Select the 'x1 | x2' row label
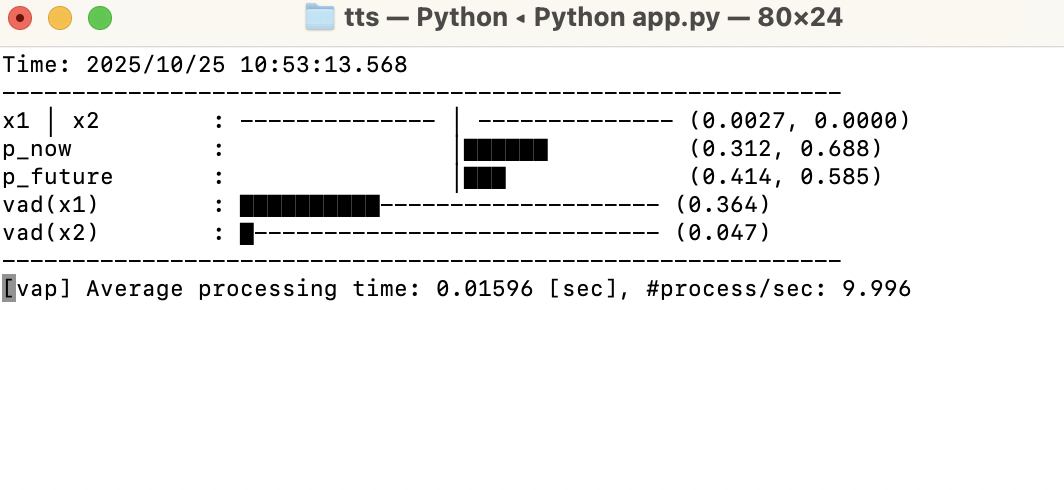The height and width of the screenshot is (490, 1064). click(x=51, y=121)
